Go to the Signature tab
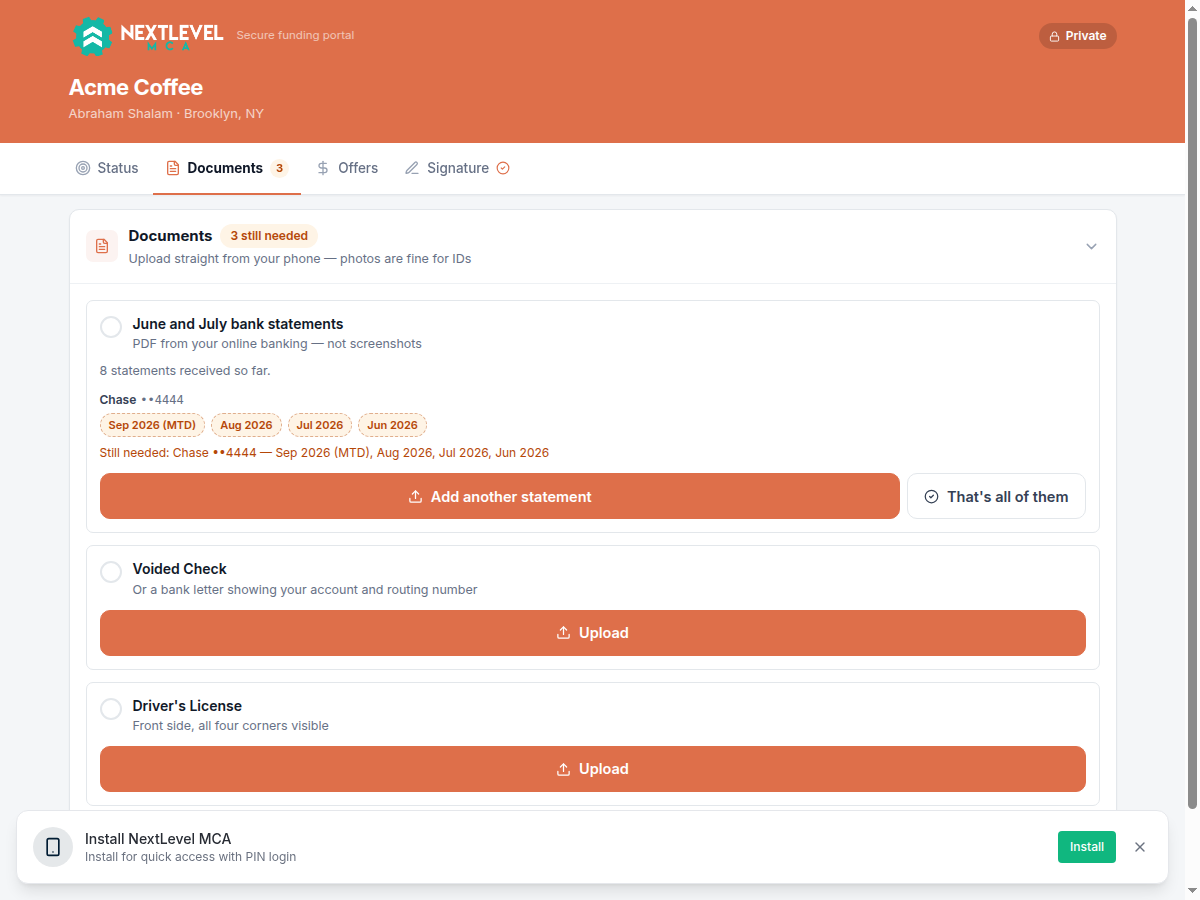Screen dimensions: 1200x900 point(457,168)
